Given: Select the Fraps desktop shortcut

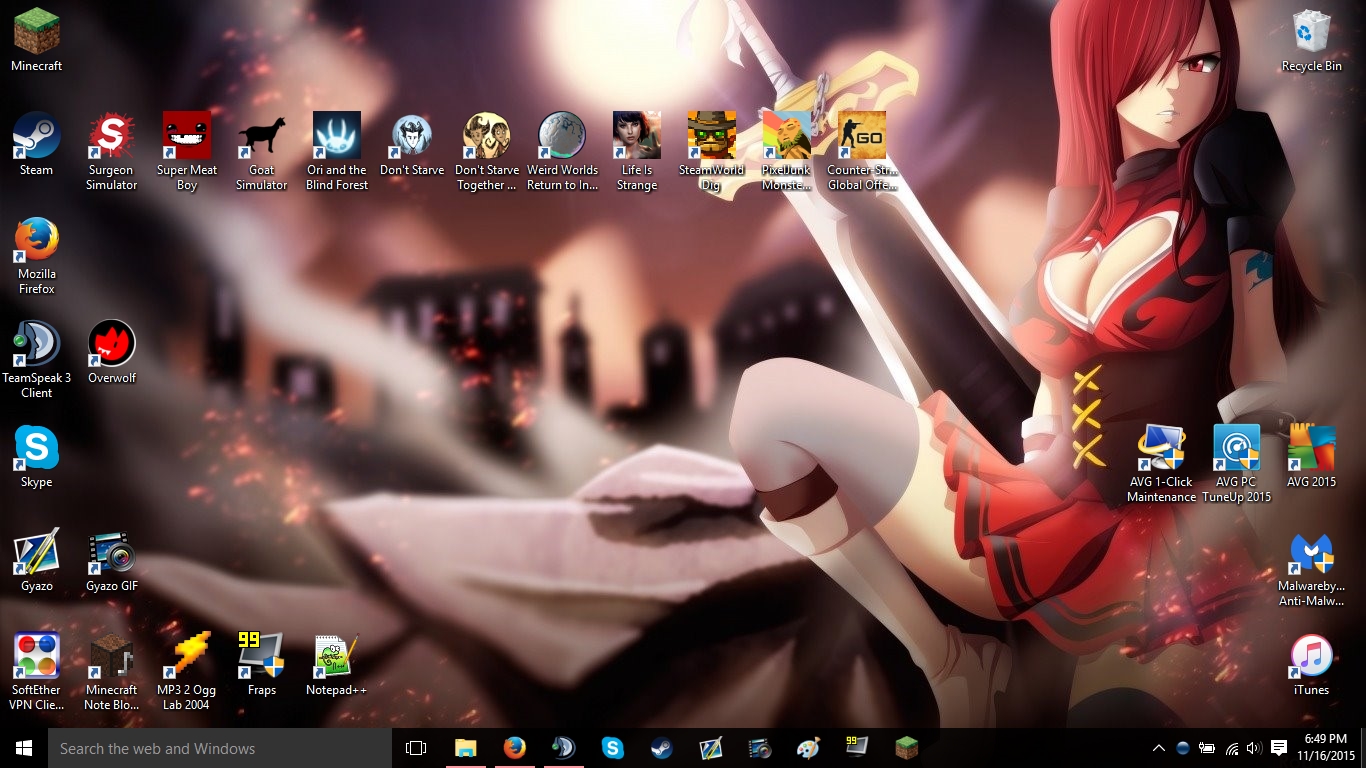Looking at the screenshot, I should (x=262, y=664).
